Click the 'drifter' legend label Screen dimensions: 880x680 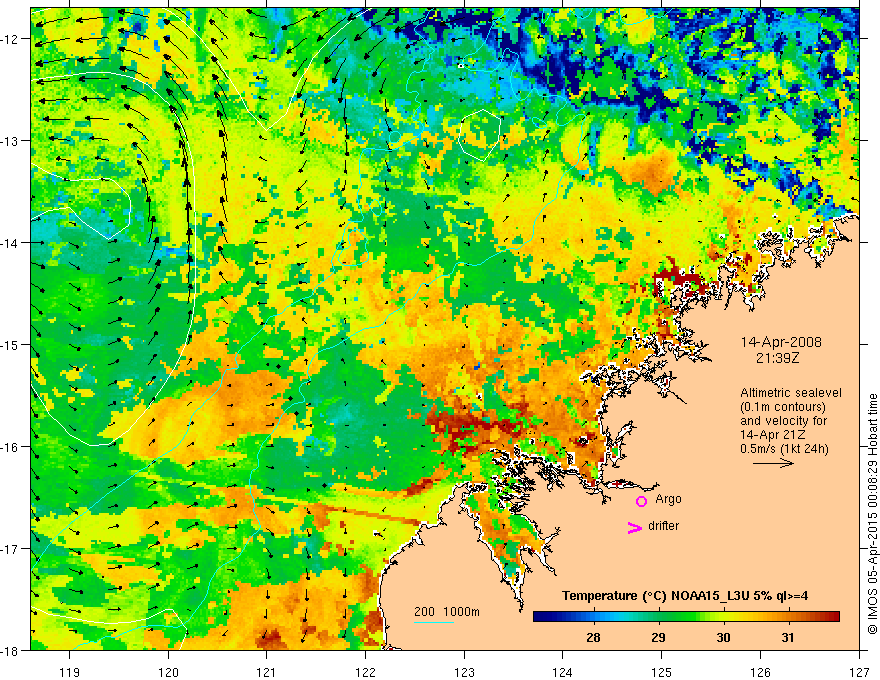[663, 526]
